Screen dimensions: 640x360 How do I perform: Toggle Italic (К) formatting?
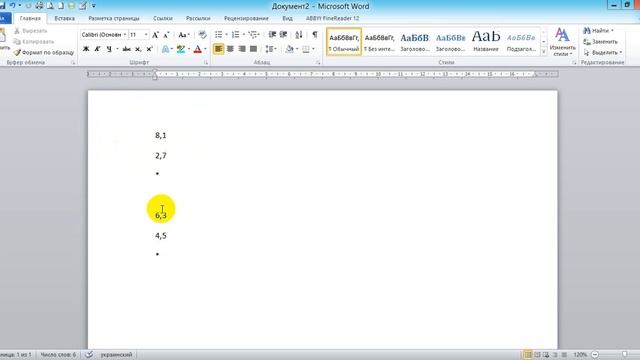point(97,49)
